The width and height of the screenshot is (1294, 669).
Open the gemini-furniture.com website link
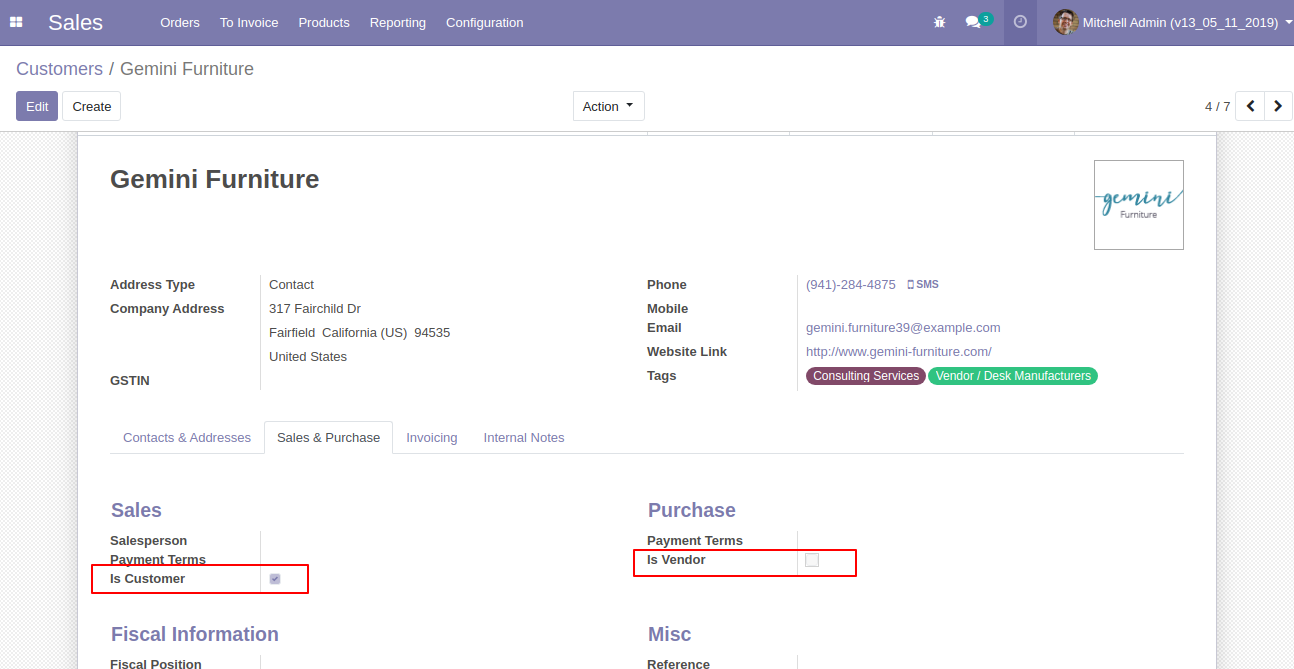tap(899, 352)
